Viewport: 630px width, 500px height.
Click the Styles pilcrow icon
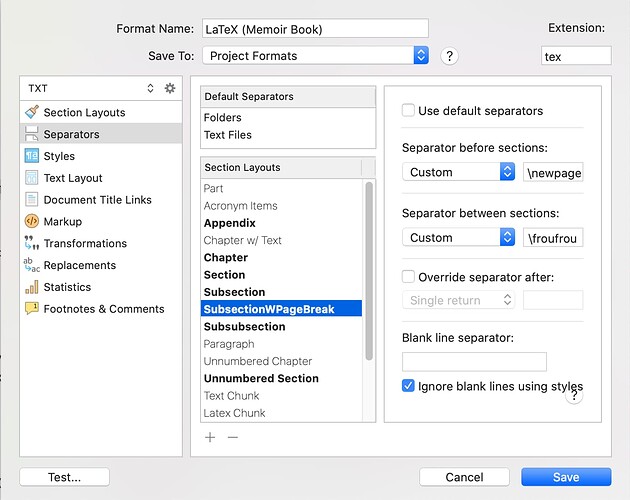pyautogui.click(x=32, y=156)
